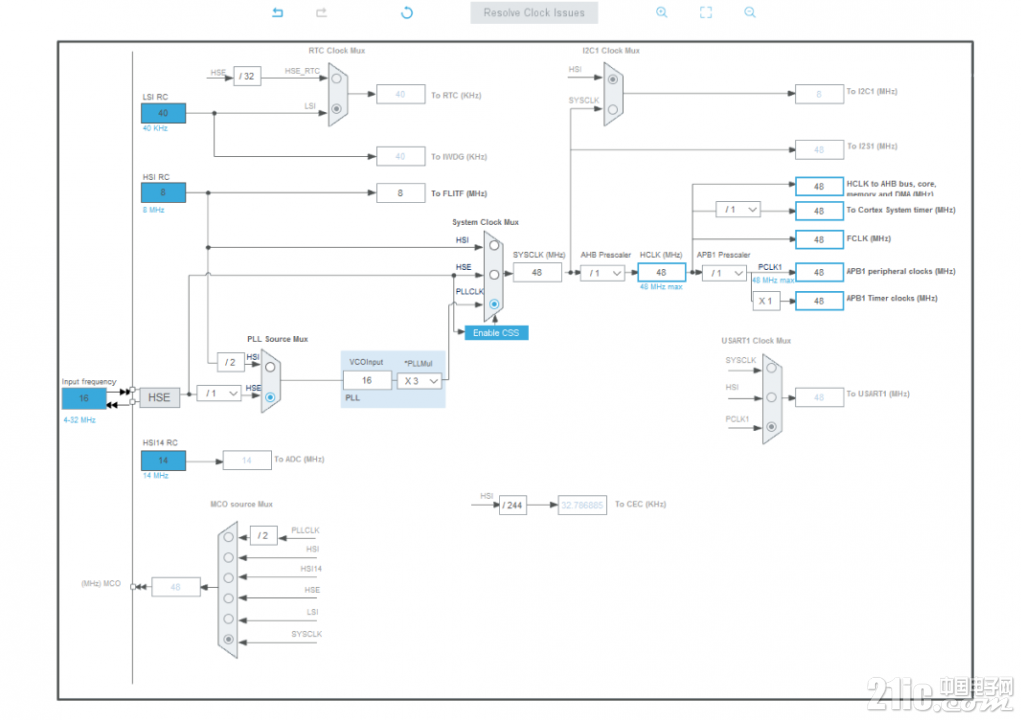
Task: Click the APB1 peripheral clocks 48 box
Action: click(x=819, y=272)
